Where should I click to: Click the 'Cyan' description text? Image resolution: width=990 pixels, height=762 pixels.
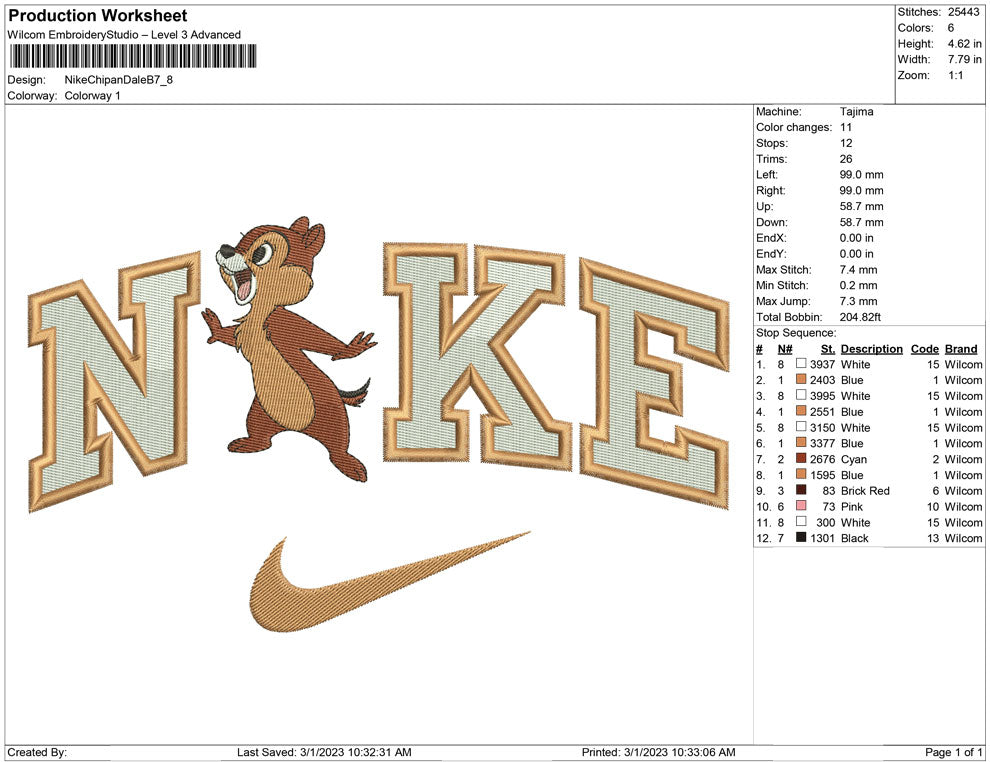[854, 459]
